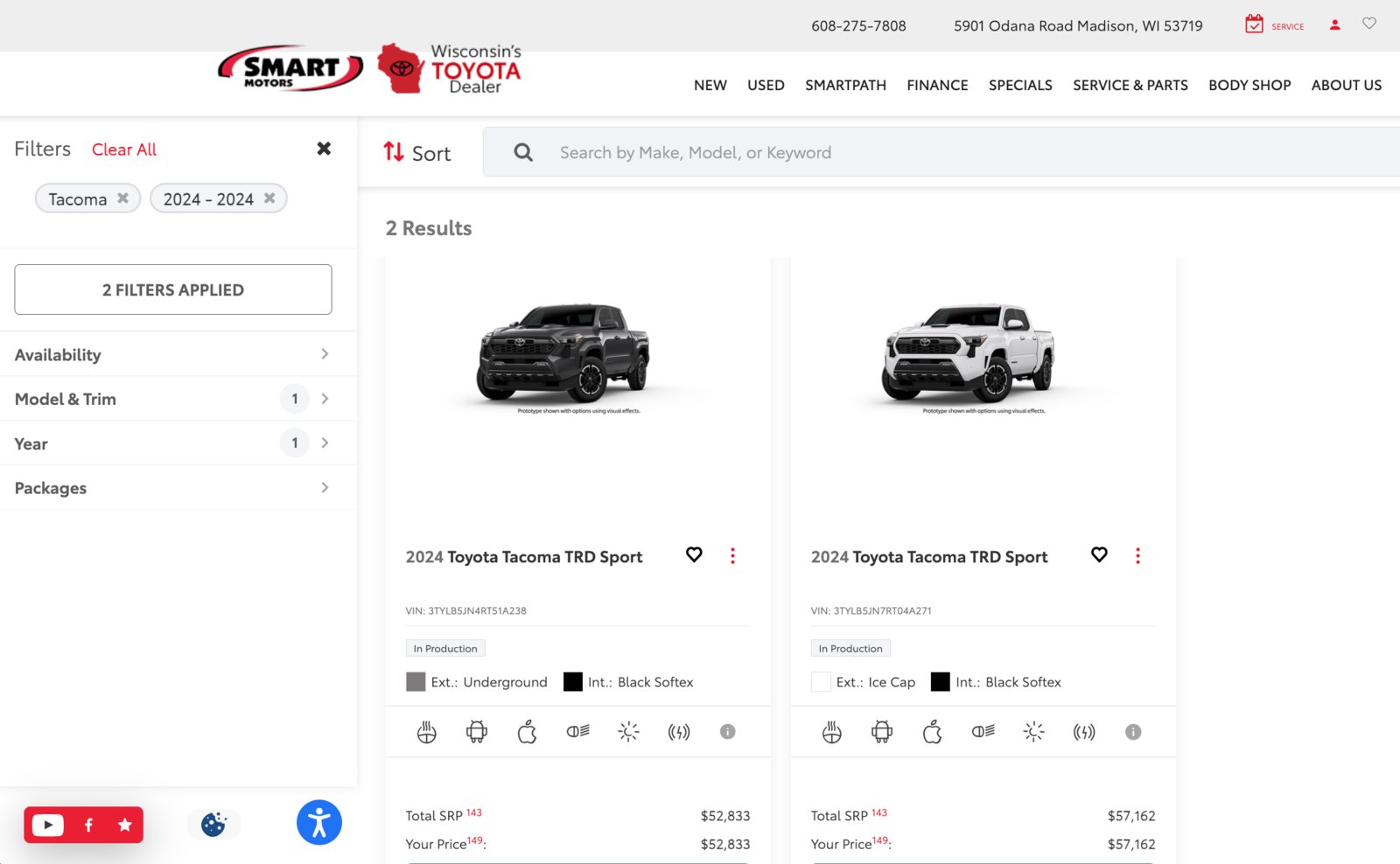The height and width of the screenshot is (864, 1400).
Task: Click the Sort arrows icon
Action: click(394, 152)
